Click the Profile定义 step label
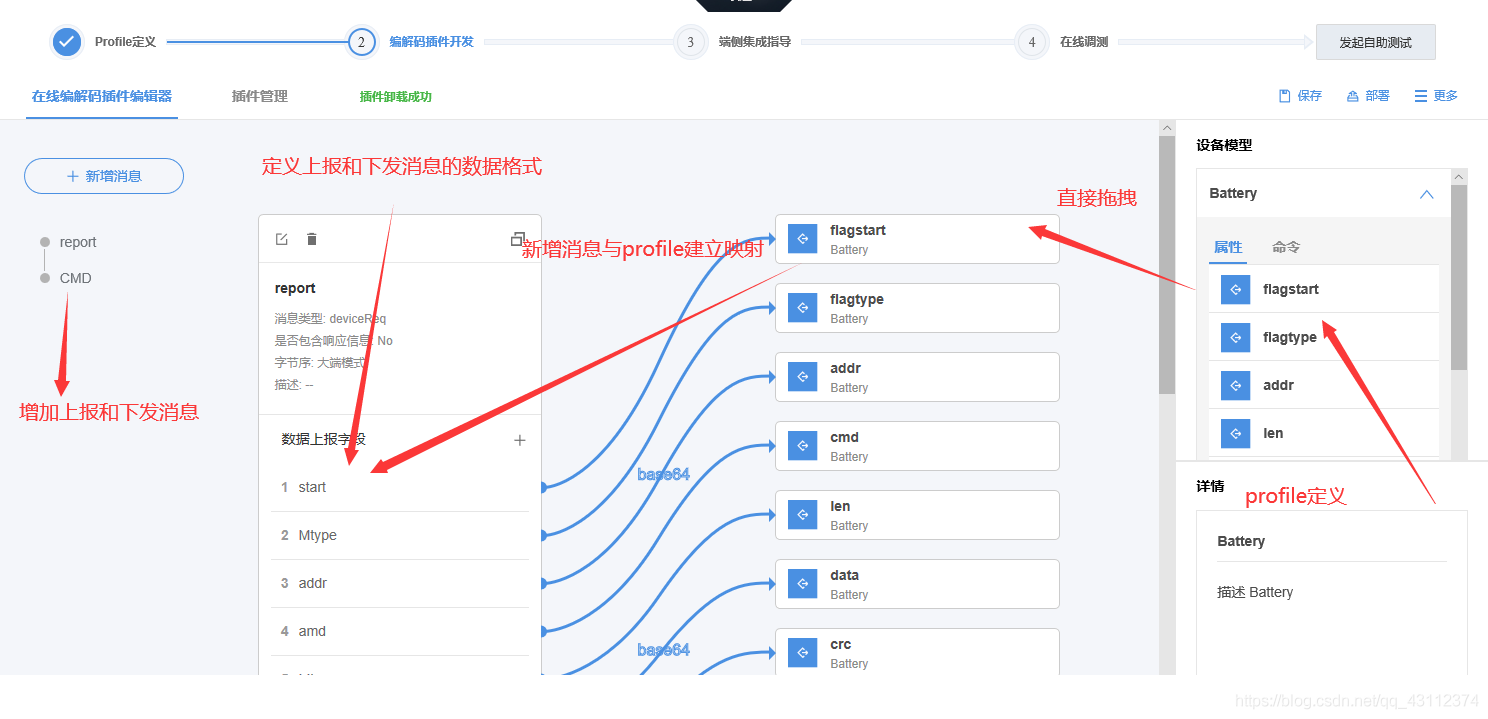 (x=126, y=42)
